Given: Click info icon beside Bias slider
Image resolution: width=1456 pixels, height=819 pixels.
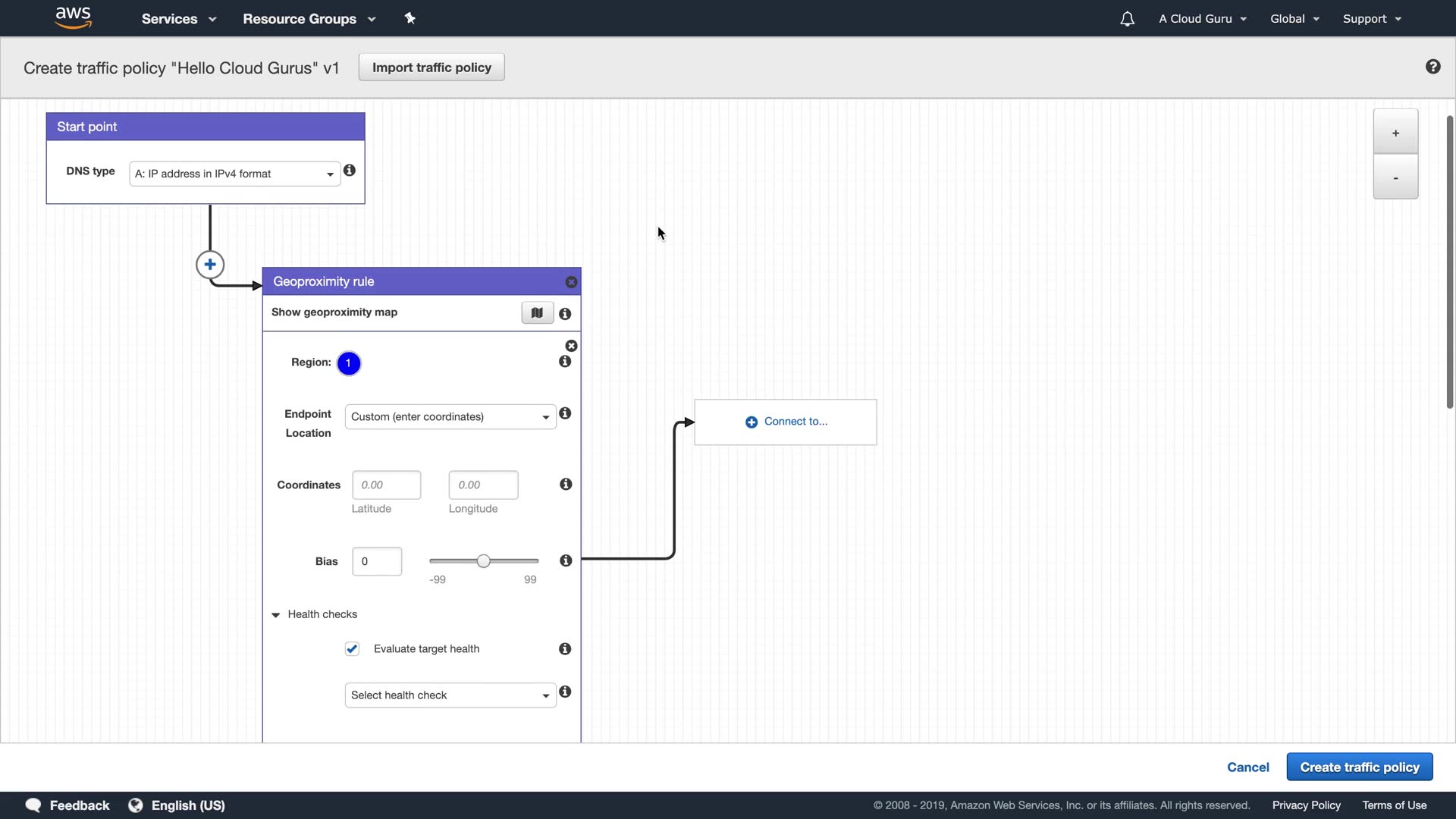Looking at the screenshot, I should (x=566, y=560).
